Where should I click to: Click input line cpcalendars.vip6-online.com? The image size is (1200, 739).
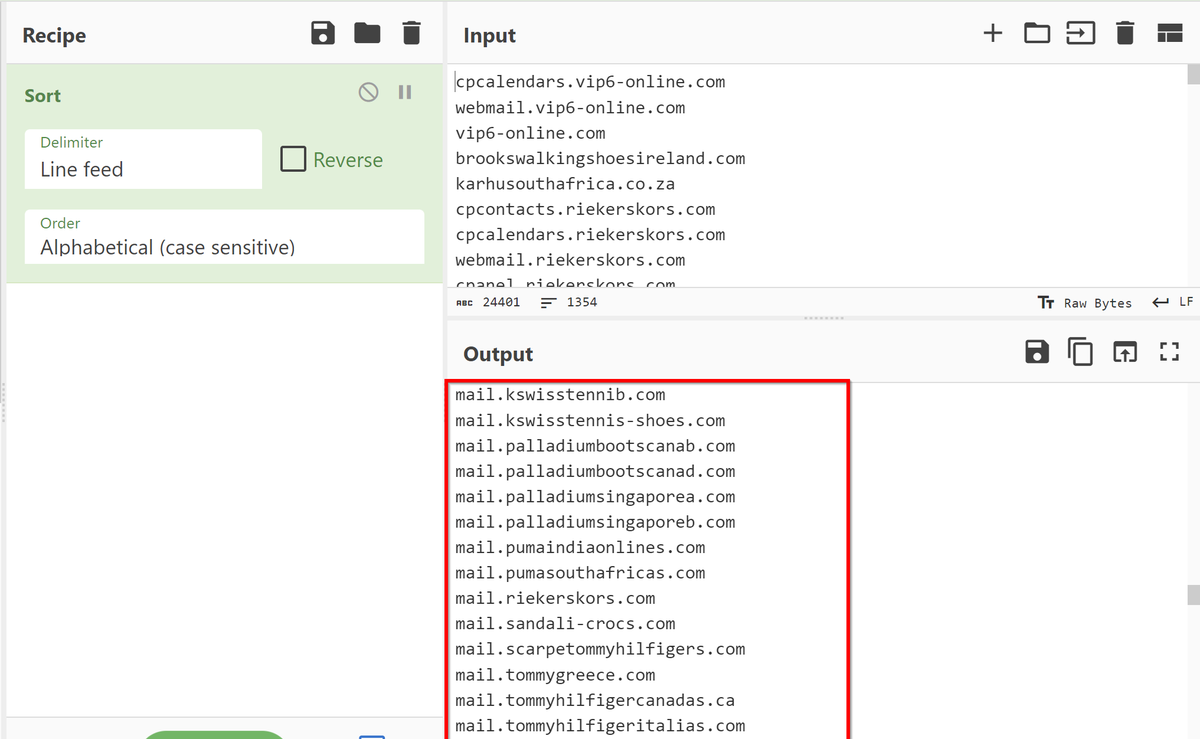tap(590, 82)
